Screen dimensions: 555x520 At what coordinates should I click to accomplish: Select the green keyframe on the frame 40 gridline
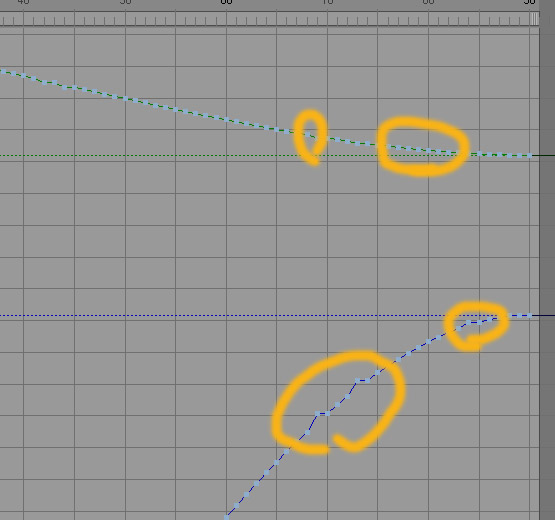pyautogui.click(x=23, y=75)
